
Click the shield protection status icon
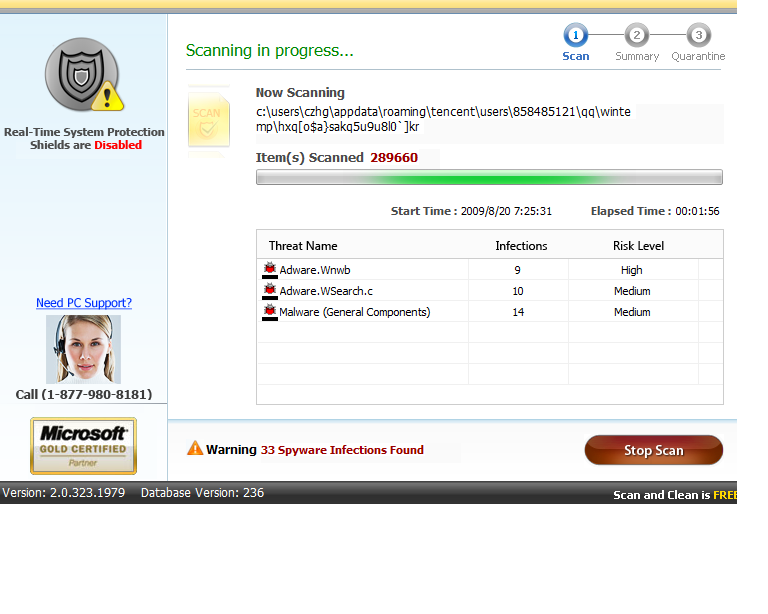pyautogui.click(x=84, y=74)
